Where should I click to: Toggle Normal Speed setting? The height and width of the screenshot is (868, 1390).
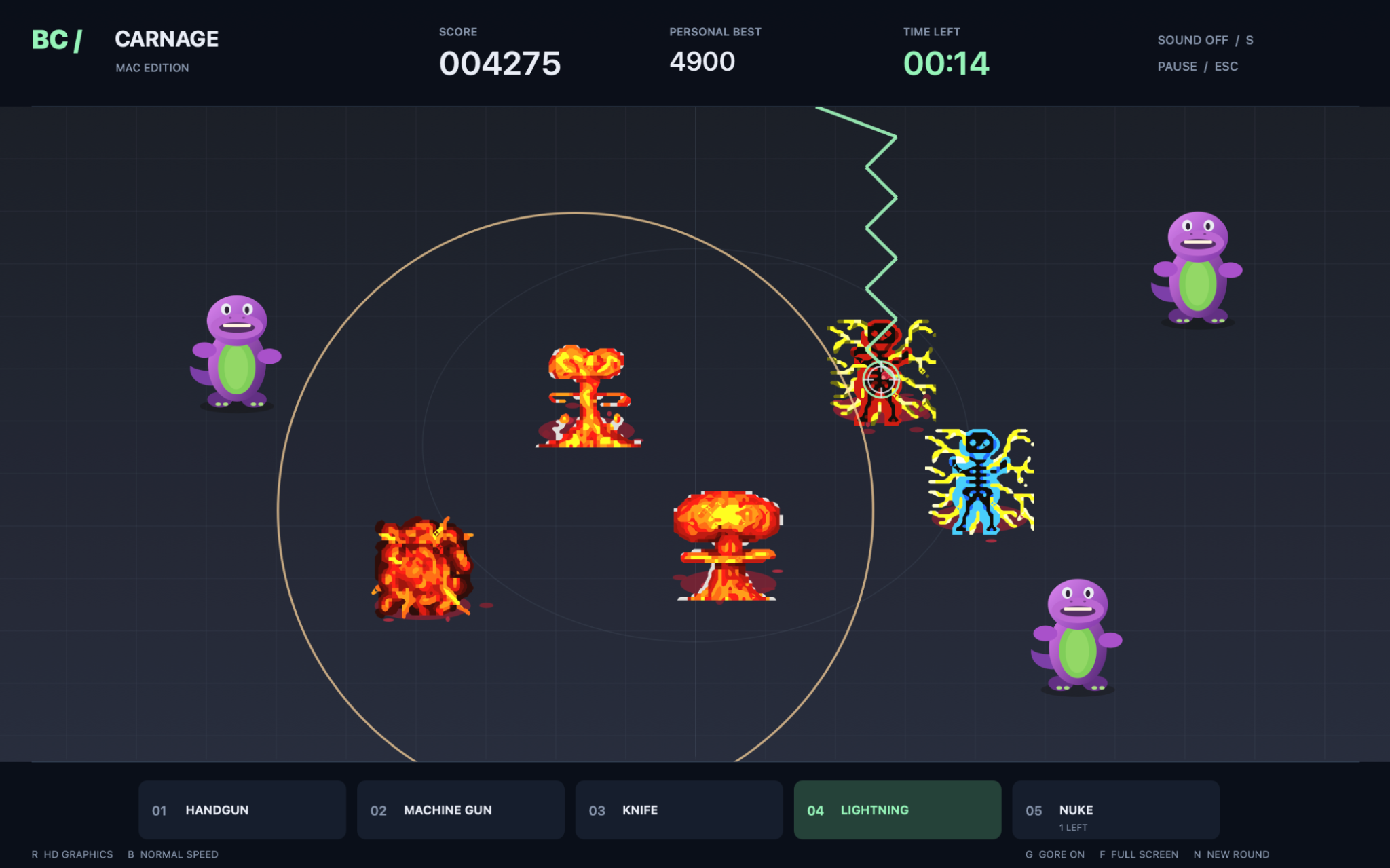173,854
